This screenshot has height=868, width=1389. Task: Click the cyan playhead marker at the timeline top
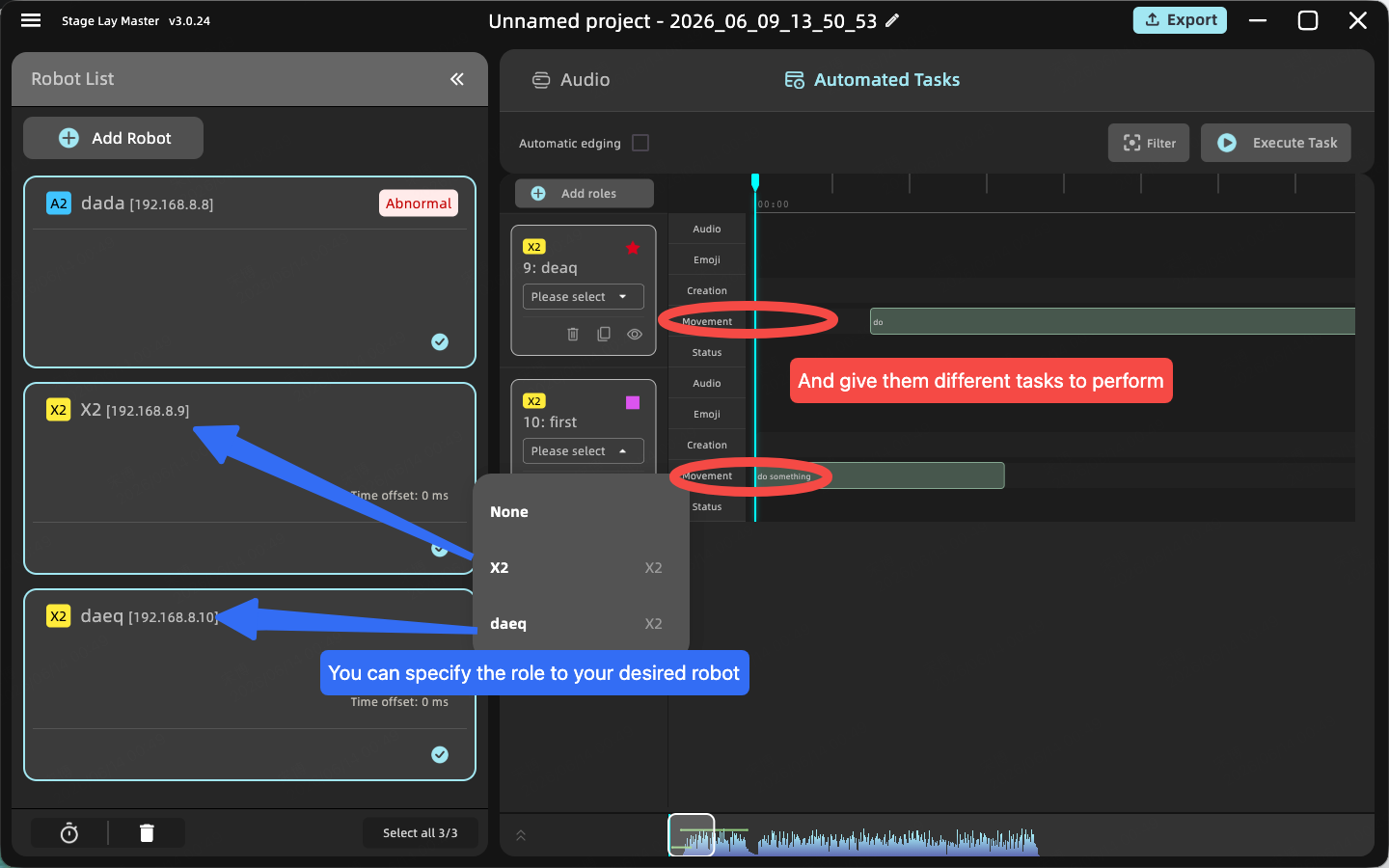755,181
